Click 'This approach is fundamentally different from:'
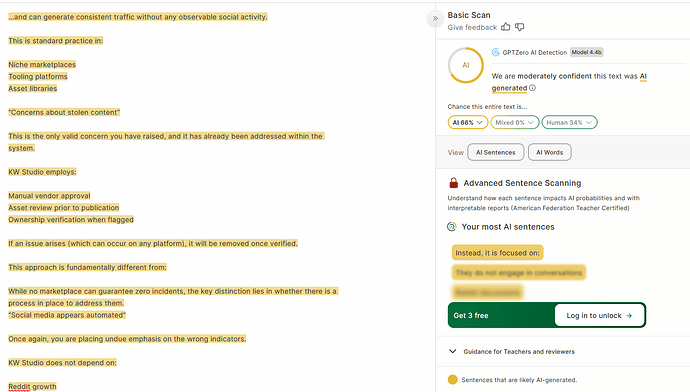690x392 pixels. click(88, 267)
